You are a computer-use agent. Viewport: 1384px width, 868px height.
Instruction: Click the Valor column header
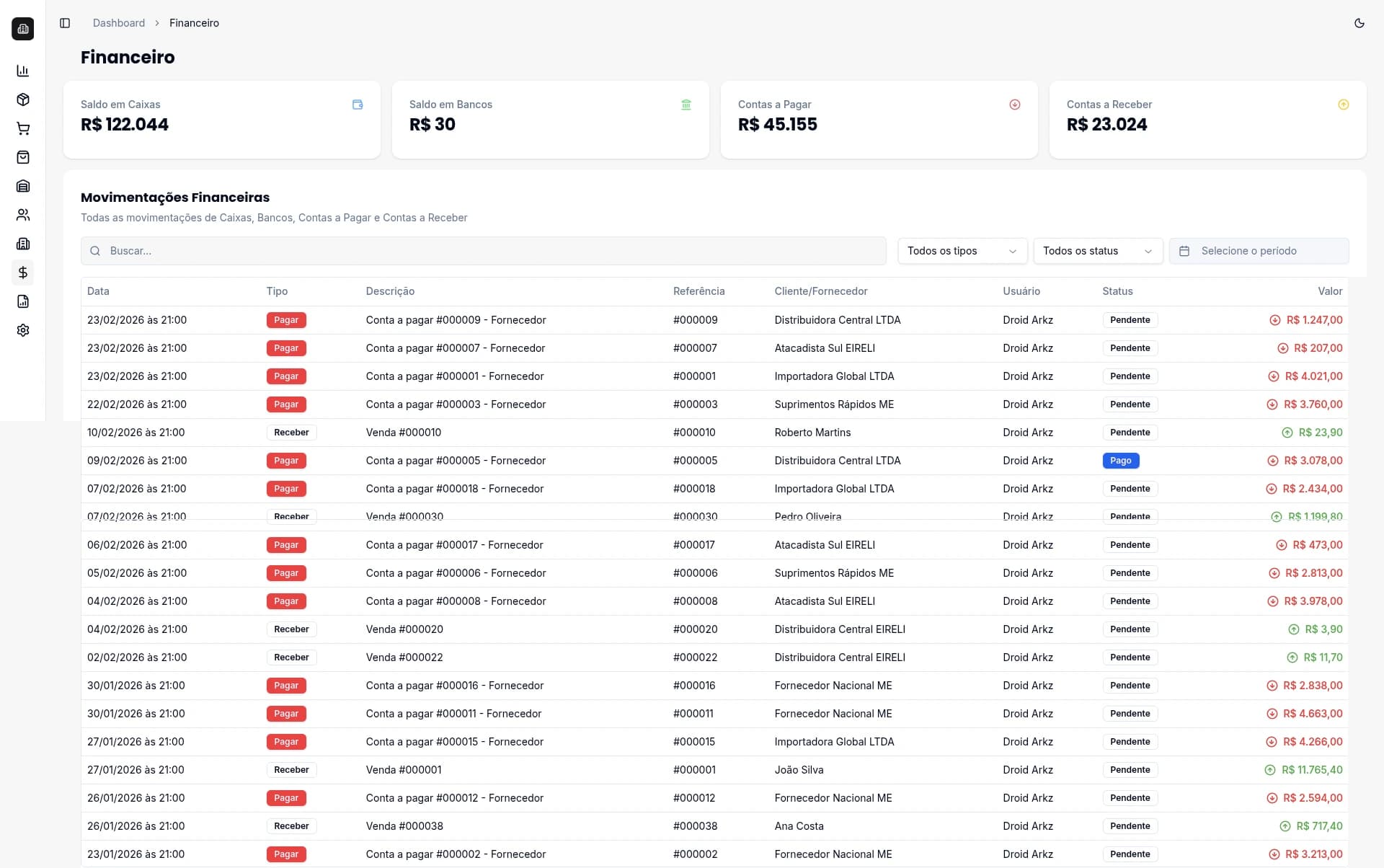pos(1329,291)
